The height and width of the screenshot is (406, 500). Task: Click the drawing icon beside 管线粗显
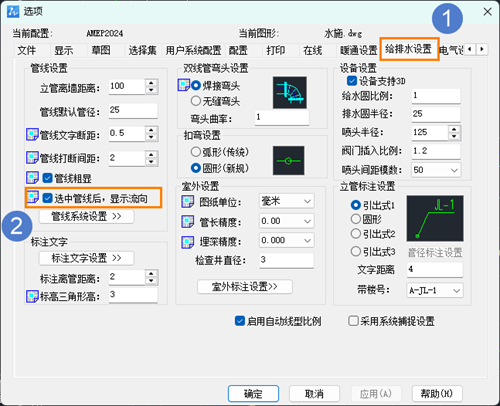pos(32,178)
